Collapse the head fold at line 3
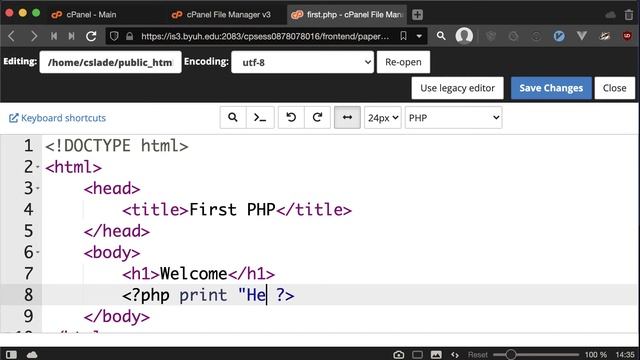Screen dimensions: 640x360 pos(38,188)
